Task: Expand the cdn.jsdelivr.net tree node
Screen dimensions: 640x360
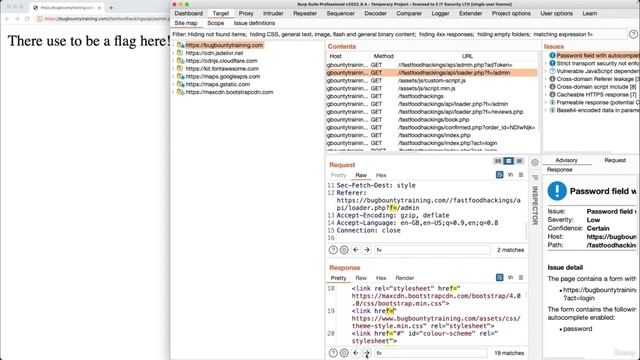Action: (x=174, y=53)
